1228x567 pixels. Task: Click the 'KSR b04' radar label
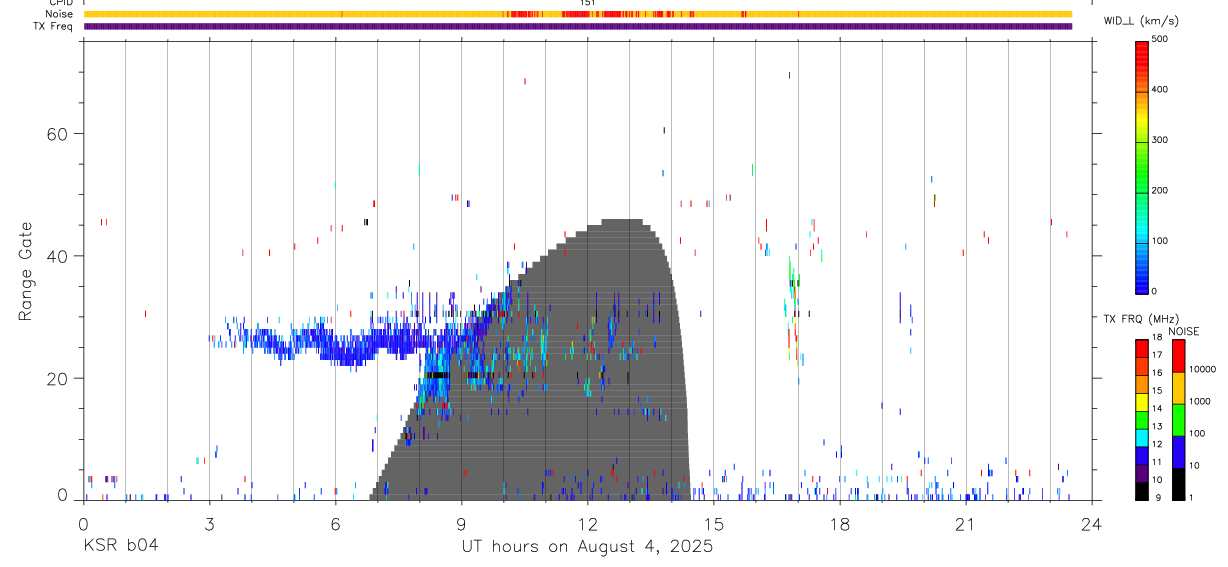[120, 546]
